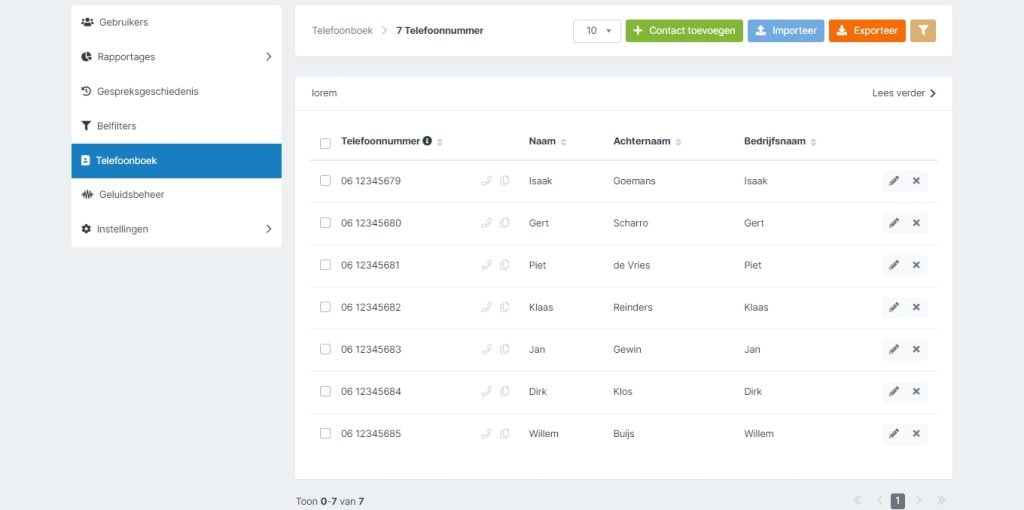Copy number 06 12345680 with copy icon
Image resolution: width=1024 pixels, height=510 pixels.
[504, 223]
